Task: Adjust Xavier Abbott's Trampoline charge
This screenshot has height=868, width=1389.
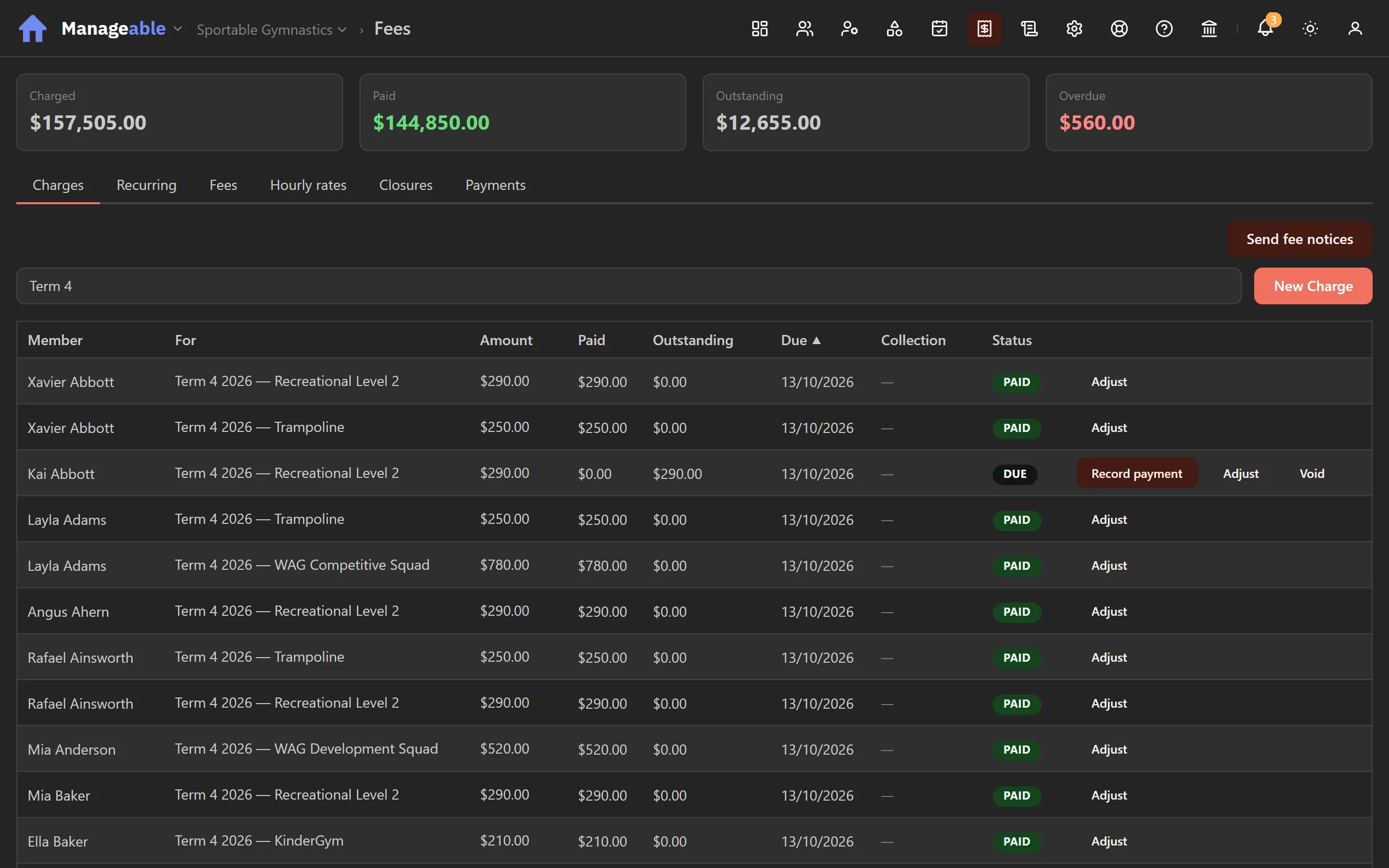Action: coord(1109,428)
